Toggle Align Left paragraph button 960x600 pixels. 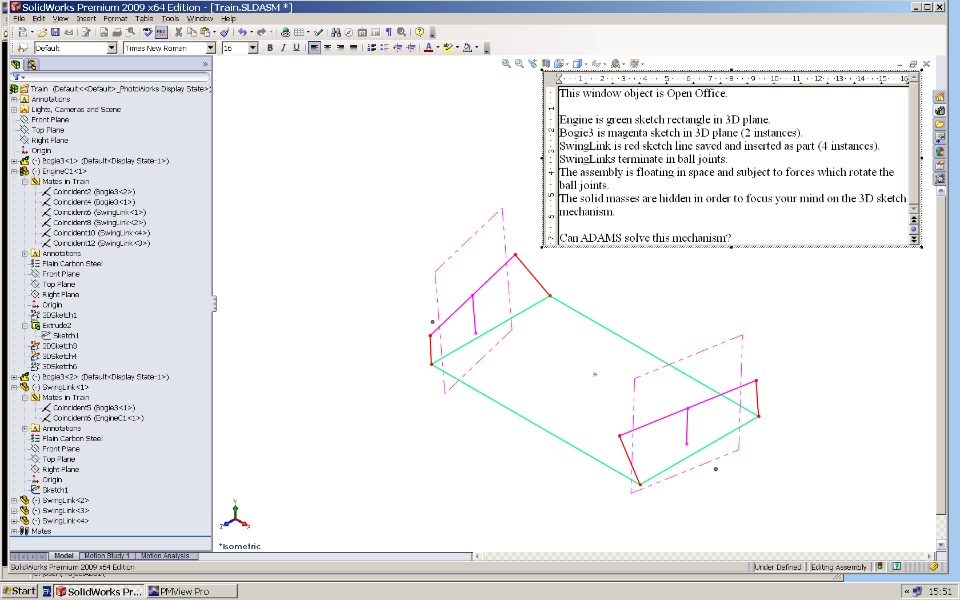[314, 48]
